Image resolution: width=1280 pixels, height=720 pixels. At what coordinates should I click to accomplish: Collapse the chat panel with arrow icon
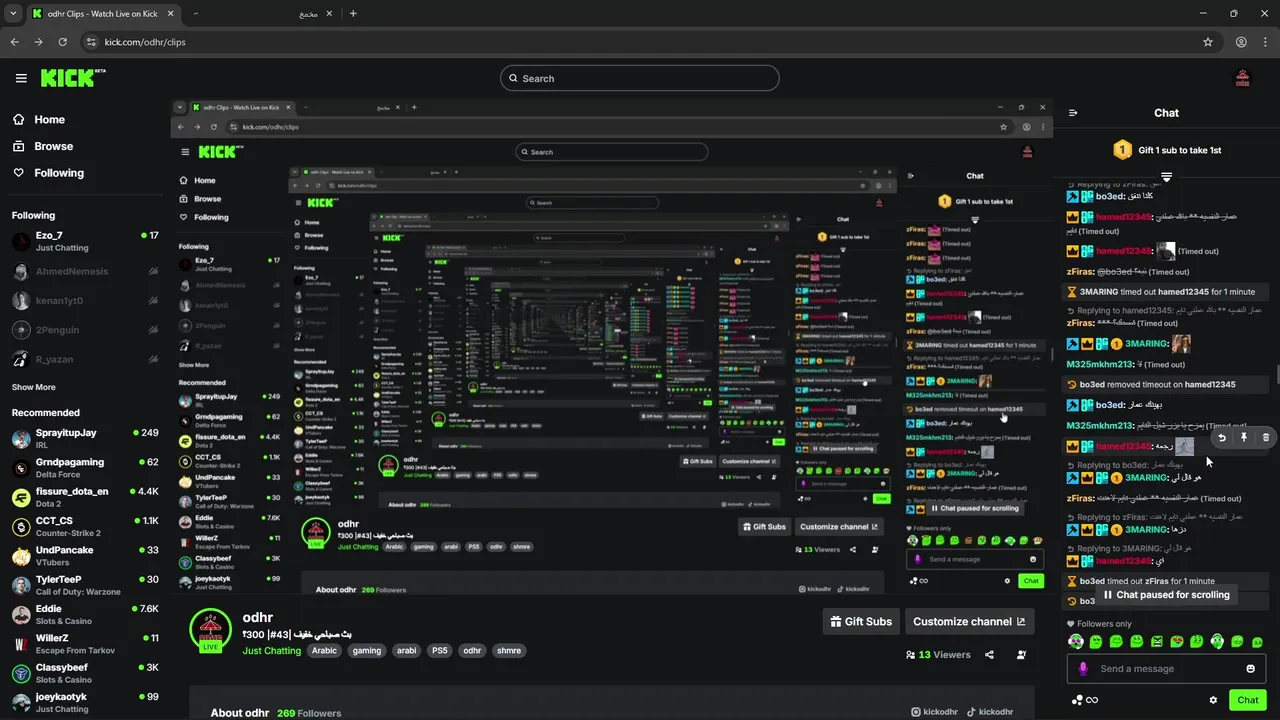pyautogui.click(x=1073, y=113)
